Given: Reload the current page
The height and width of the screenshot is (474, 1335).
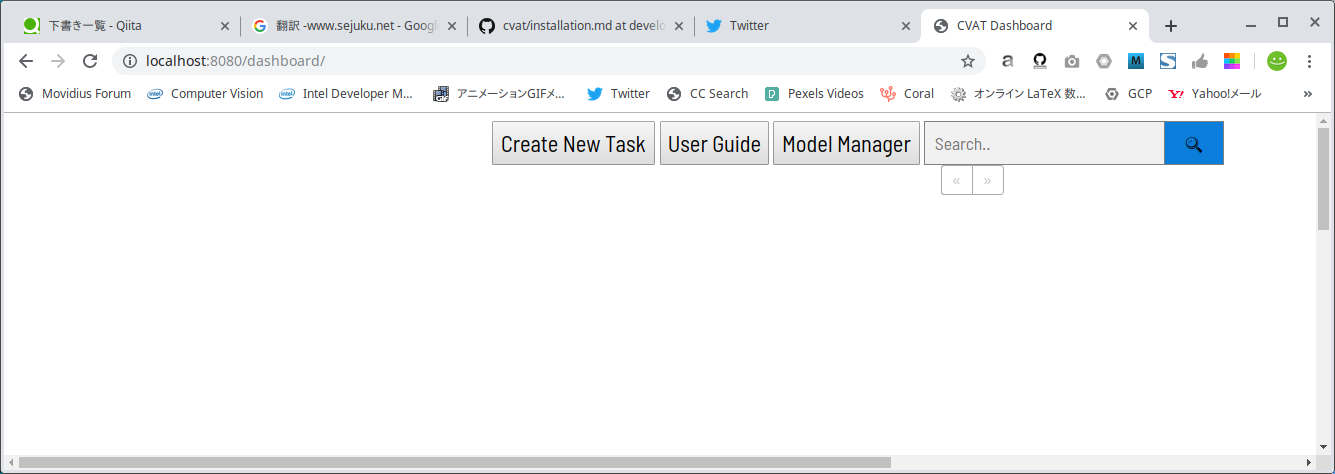Looking at the screenshot, I should coord(90,61).
